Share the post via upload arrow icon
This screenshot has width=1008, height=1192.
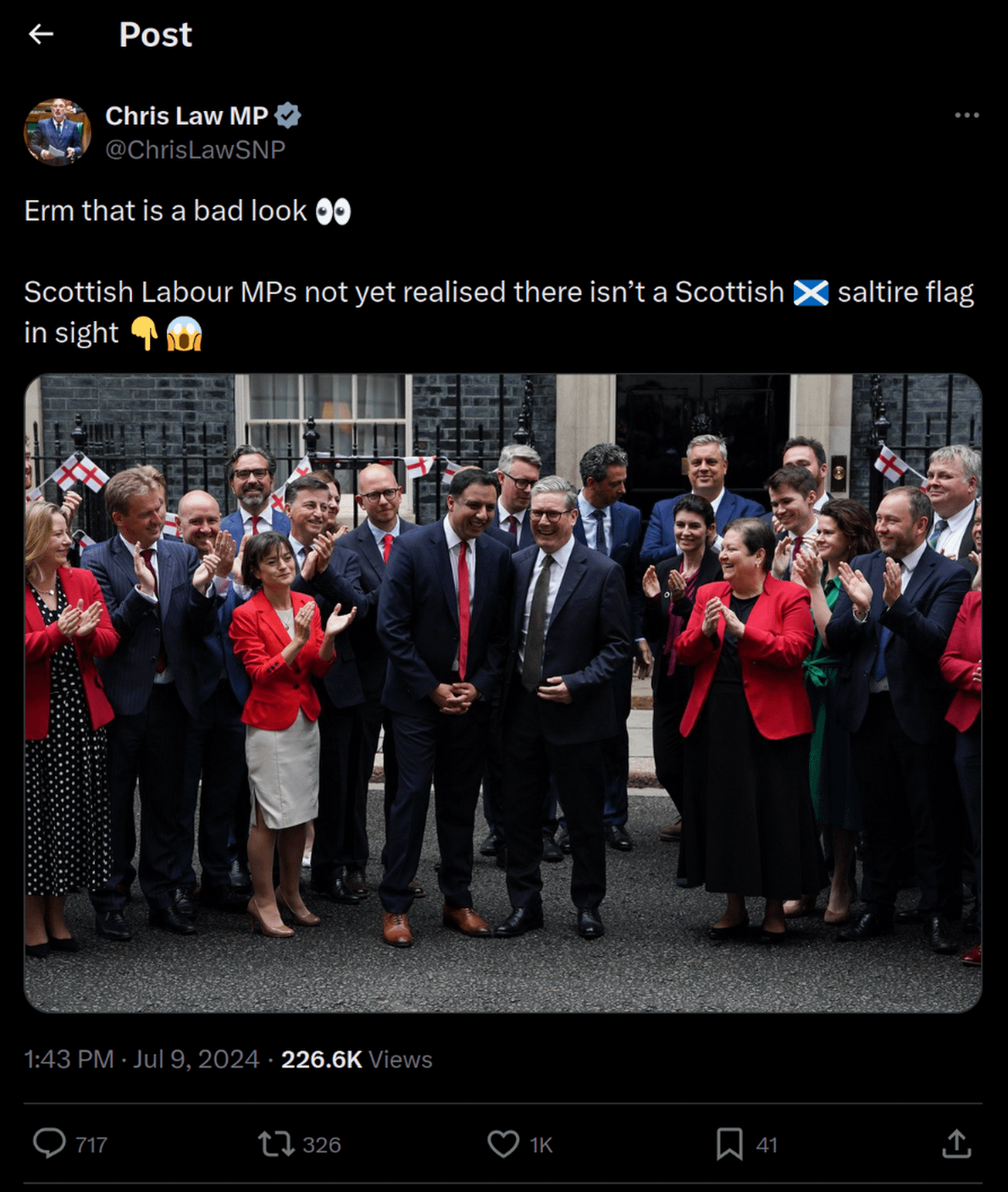pos(956,1144)
